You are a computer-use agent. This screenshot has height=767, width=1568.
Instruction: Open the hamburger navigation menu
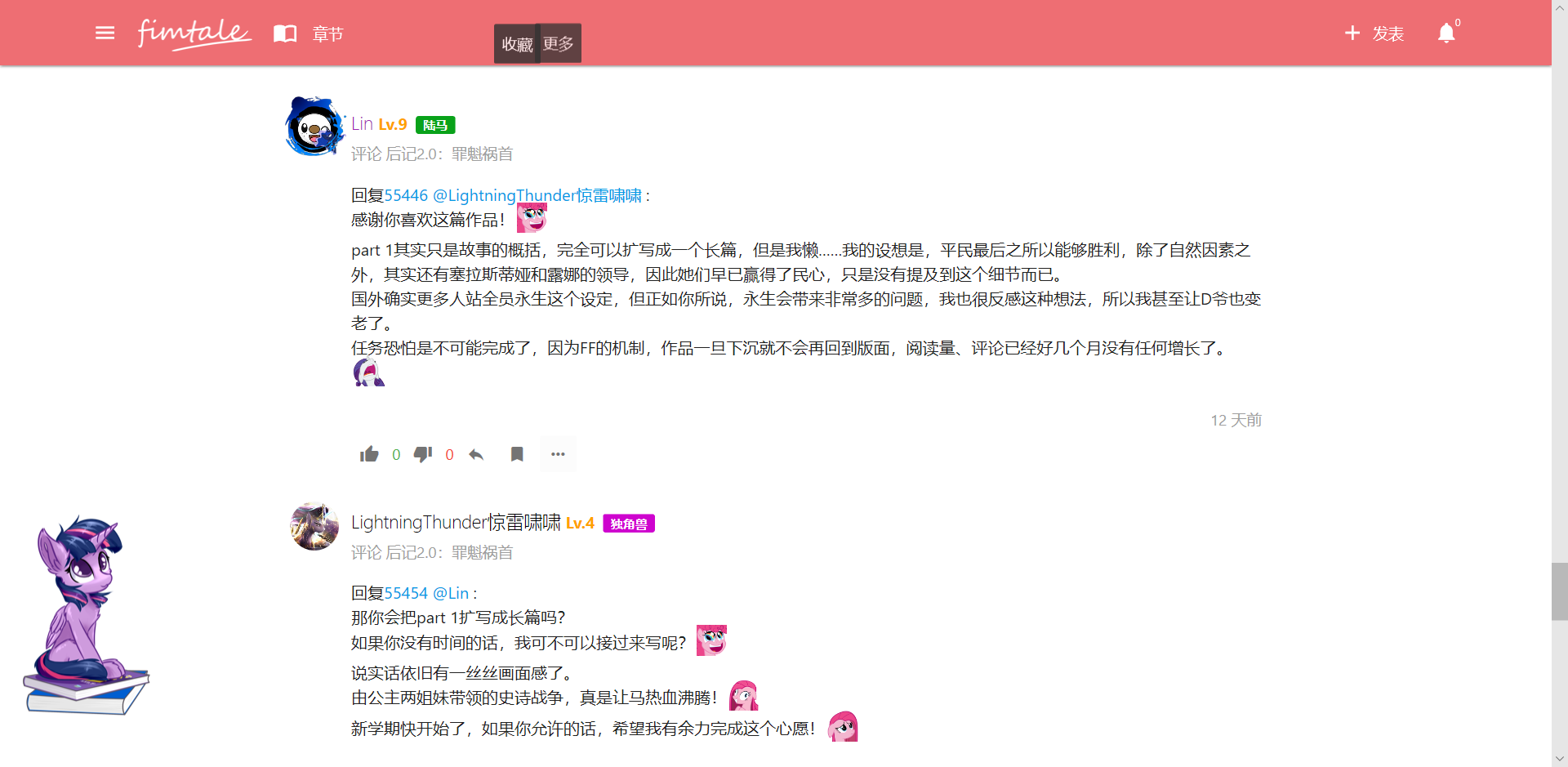105,33
